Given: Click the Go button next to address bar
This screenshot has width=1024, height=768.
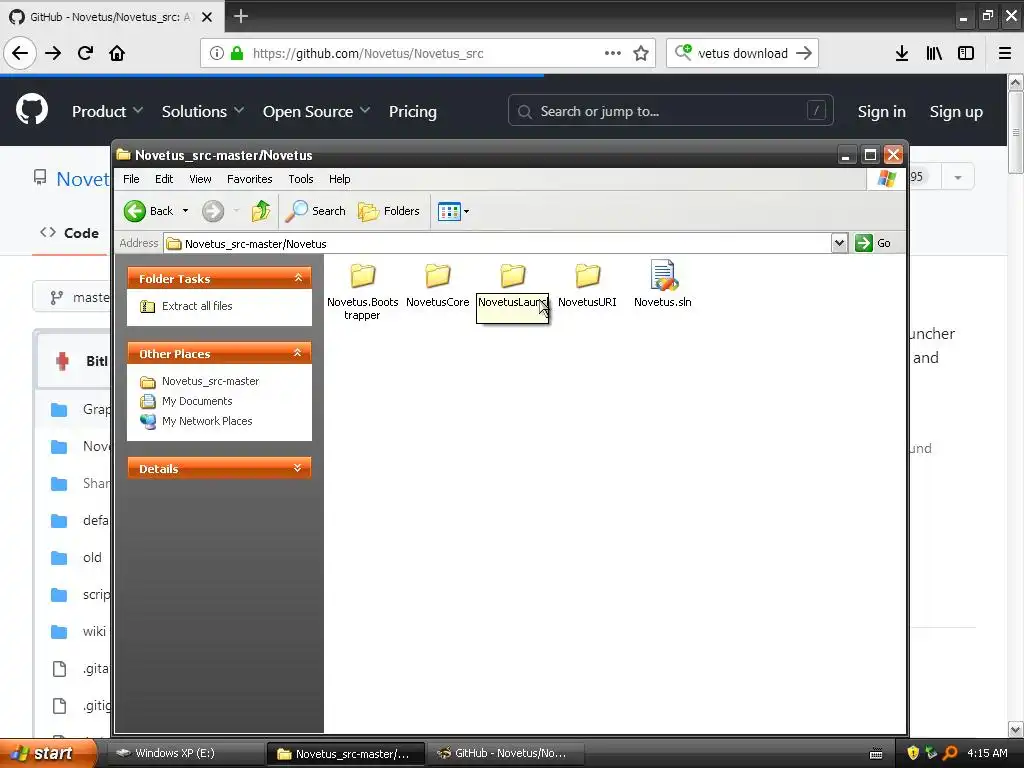Looking at the screenshot, I should coord(873,243).
